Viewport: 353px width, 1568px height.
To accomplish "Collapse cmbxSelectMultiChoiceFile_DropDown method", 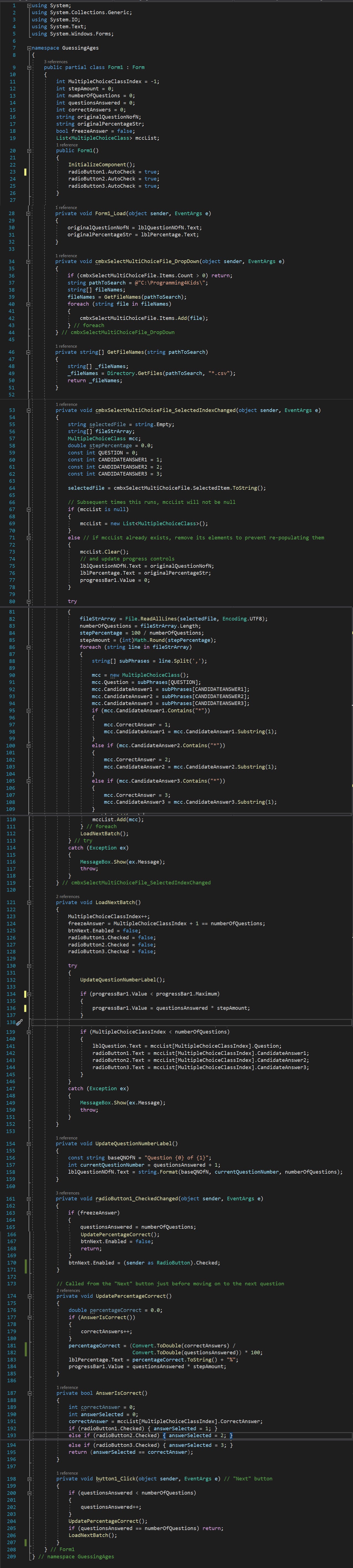I will [29, 262].
